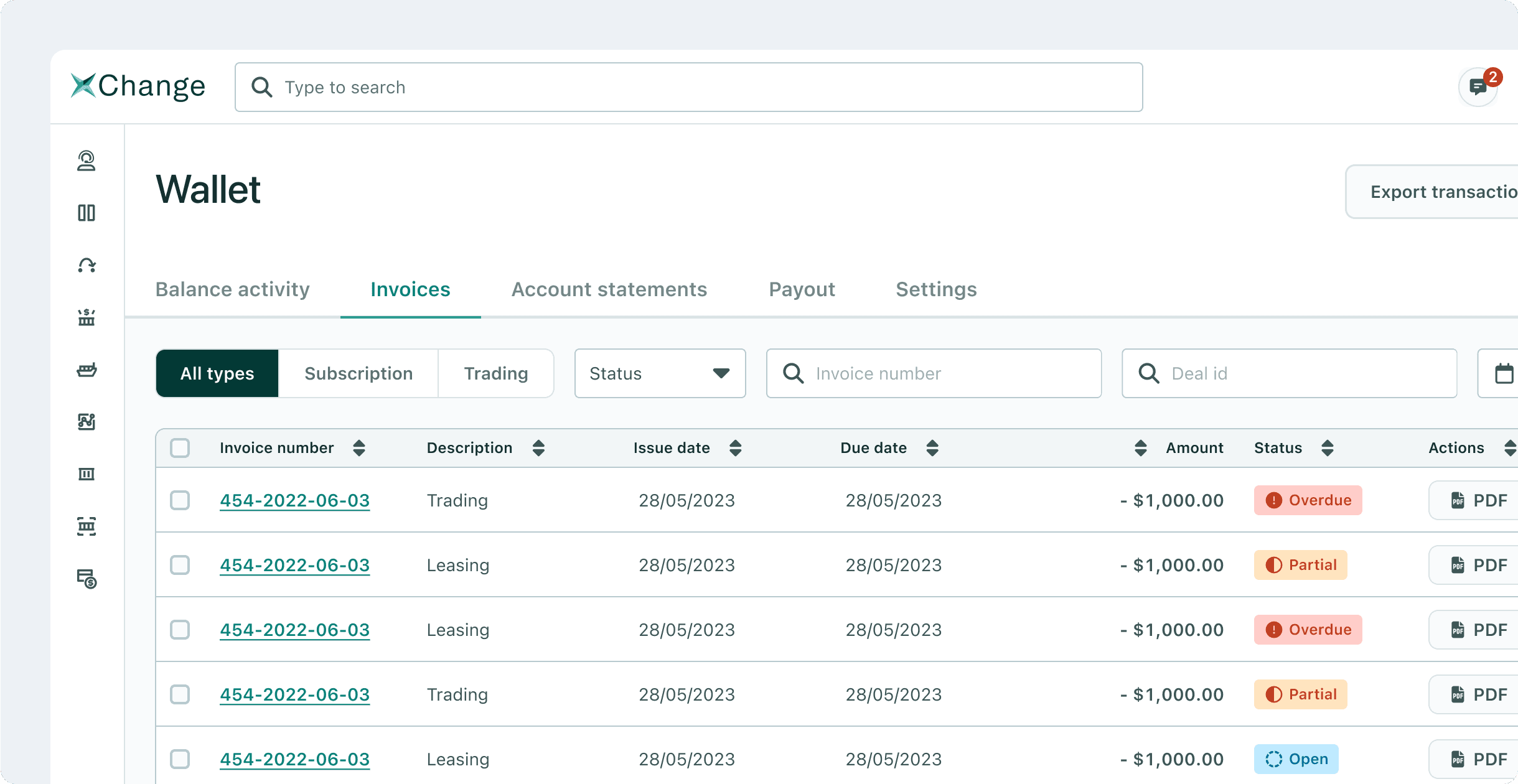Check the box for the first Leasing Partial invoice
The height and width of the screenshot is (784, 1518).
pyautogui.click(x=180, y=565)
